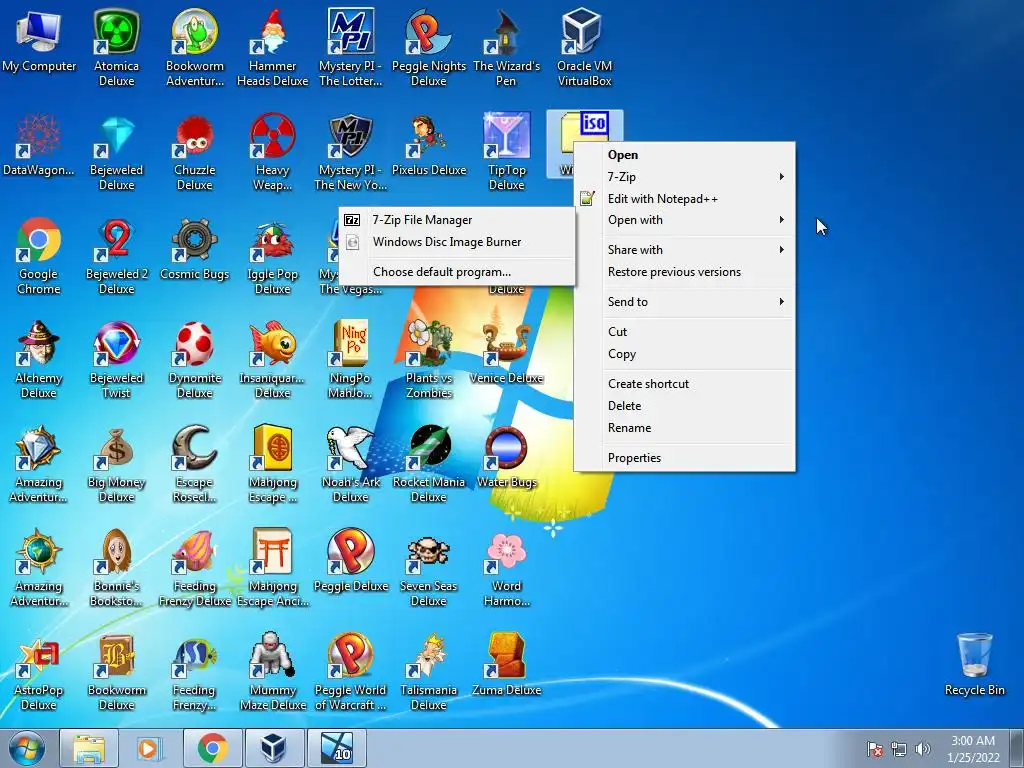Open Windows Explorer from taskbar
Screen dimensions: 1024x768
89,748
